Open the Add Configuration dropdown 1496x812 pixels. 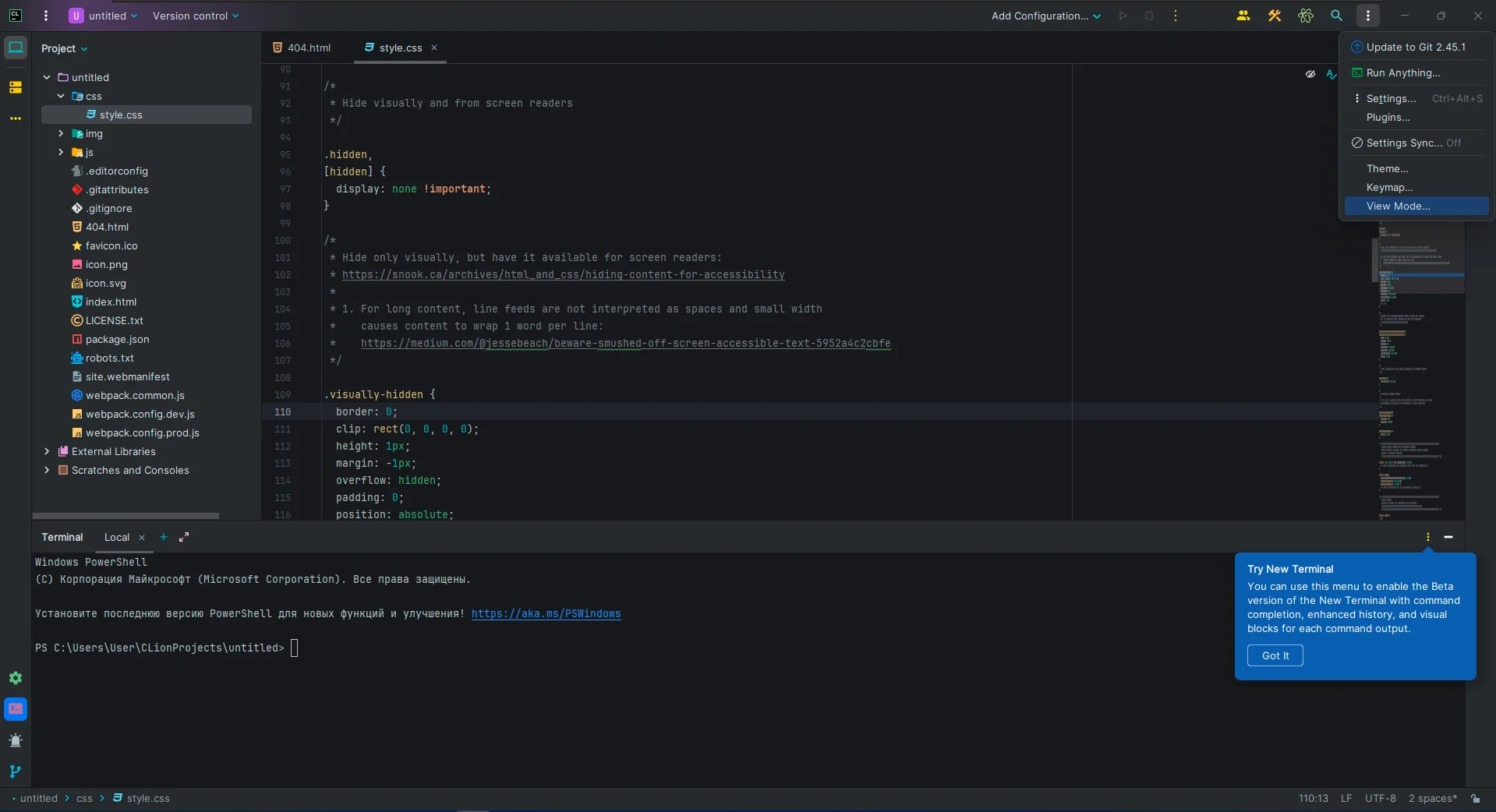pyautogui.click(x=1045, y=16)
